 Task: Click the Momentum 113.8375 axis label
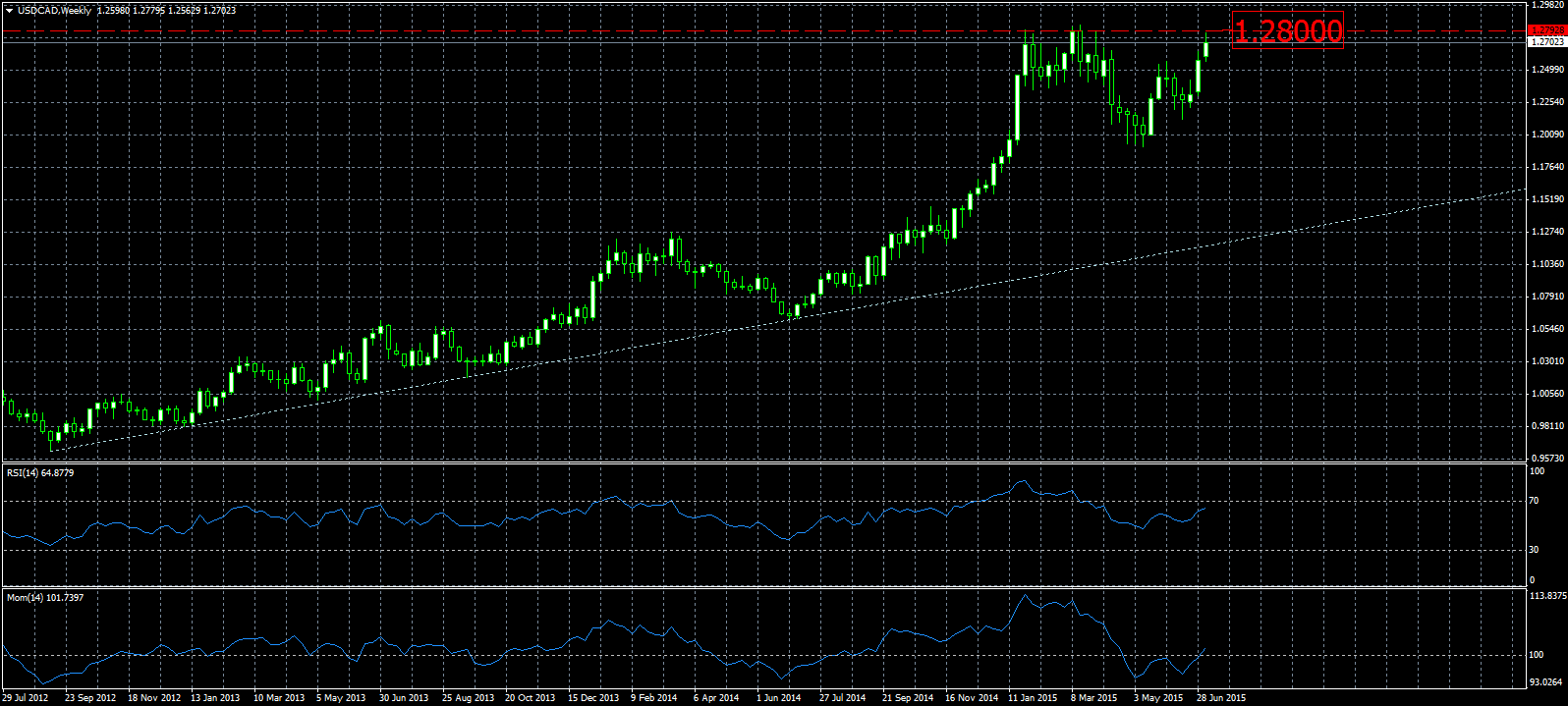pyautogui.click(x=1548, y=596)
